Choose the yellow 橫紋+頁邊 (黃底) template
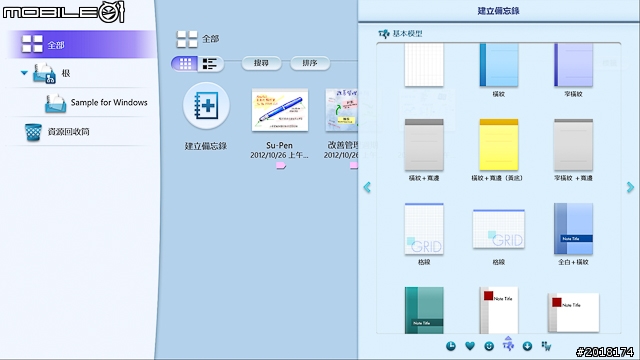The image size is (640, 360). (499, 145)
